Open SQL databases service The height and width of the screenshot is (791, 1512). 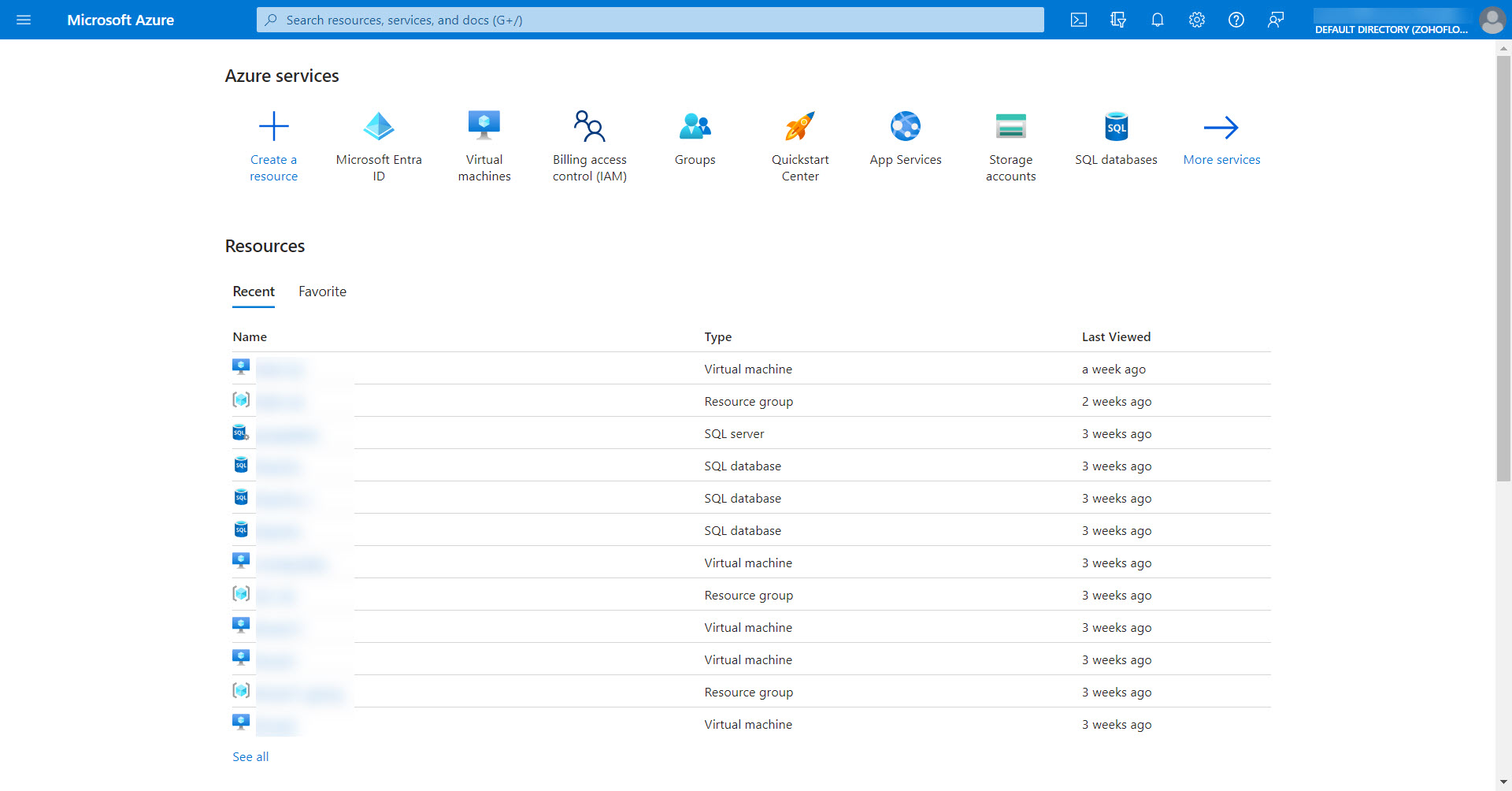point(1116,127)
